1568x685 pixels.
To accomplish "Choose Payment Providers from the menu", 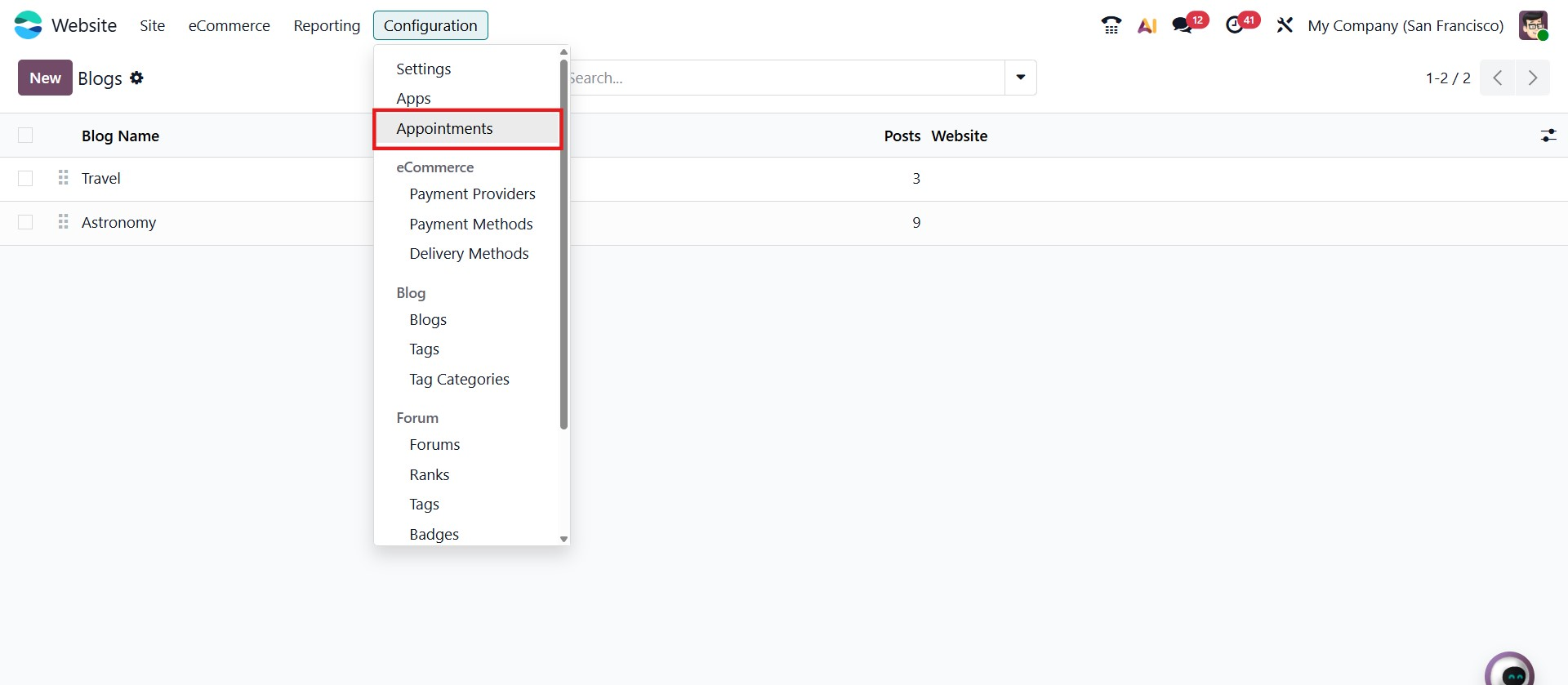I will point(472,194).
